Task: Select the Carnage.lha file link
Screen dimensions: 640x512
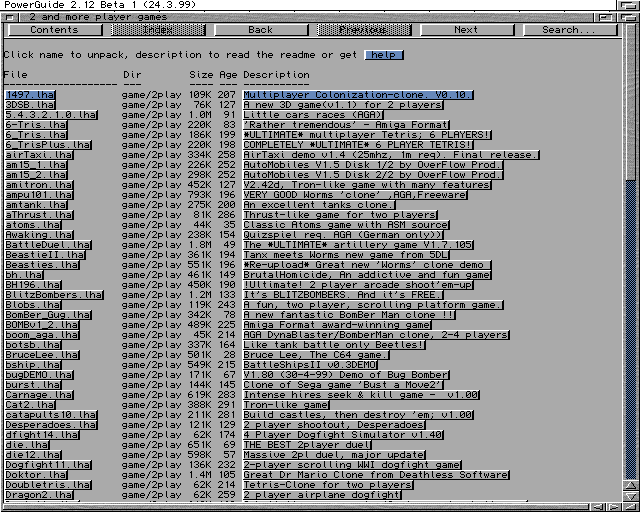Action: [x=36, y=394]
